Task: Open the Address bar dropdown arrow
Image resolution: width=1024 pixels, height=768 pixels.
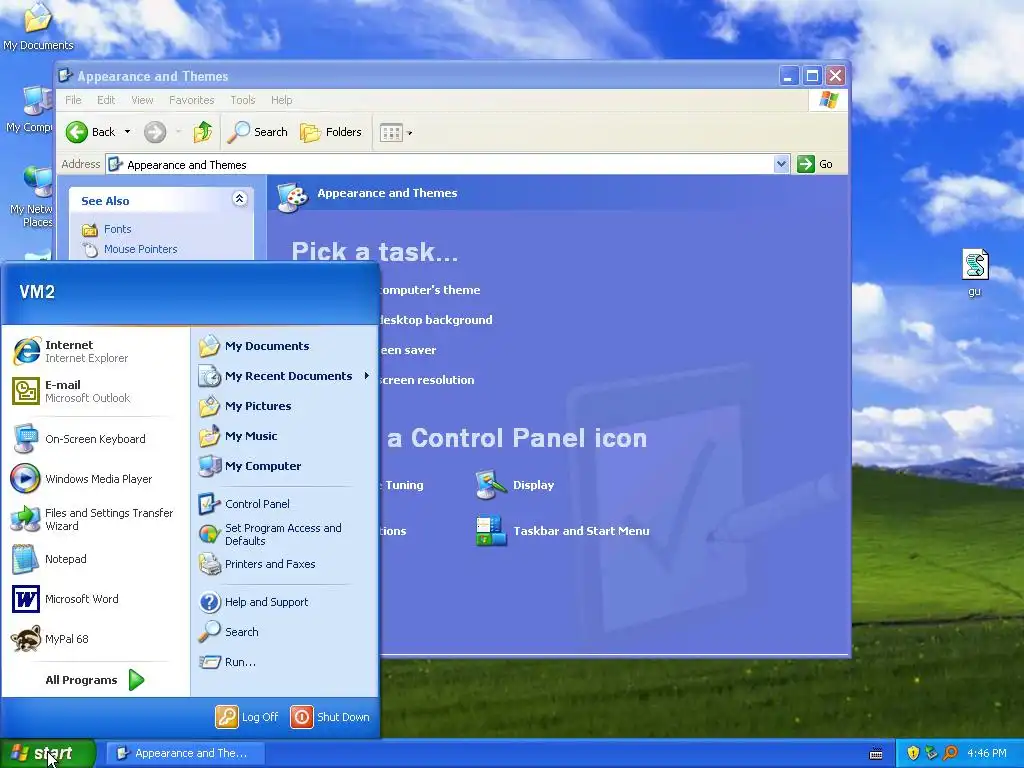Action: pyautogui.click(x=781, y=164)
